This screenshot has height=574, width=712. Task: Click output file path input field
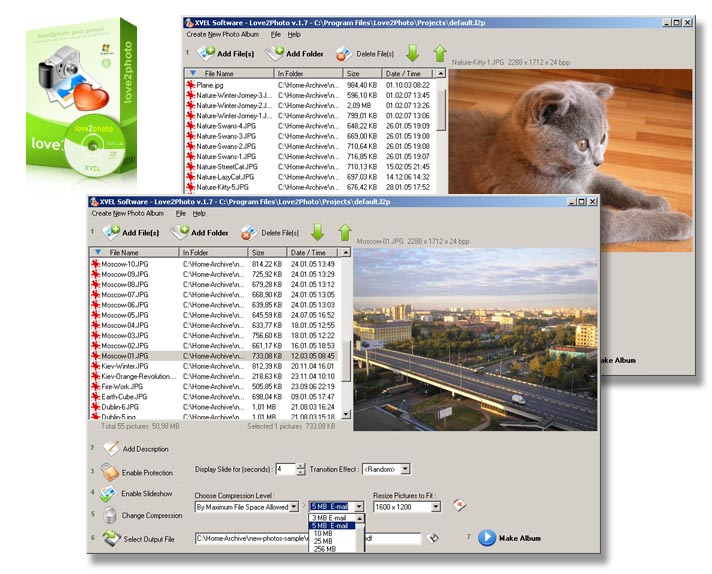coord(308,539)
